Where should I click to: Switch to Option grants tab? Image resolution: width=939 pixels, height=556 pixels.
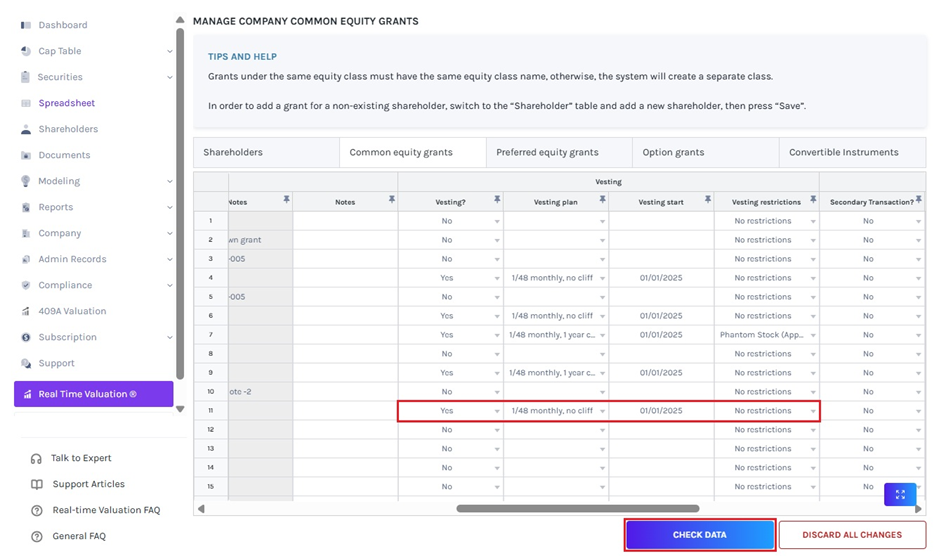click(673, 152)
